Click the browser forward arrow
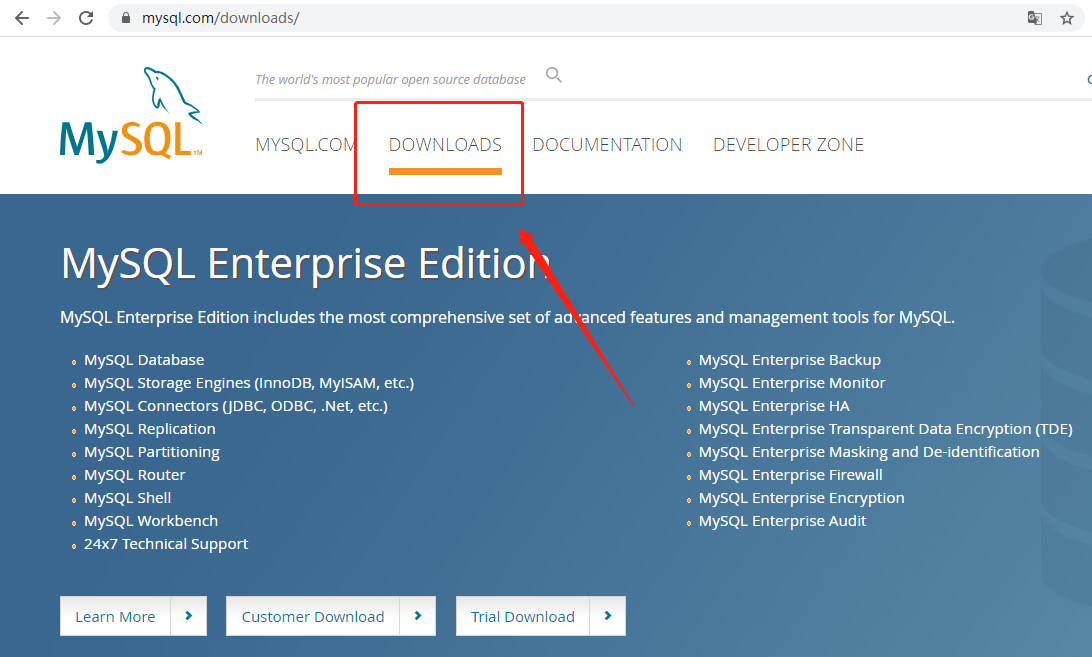The width and height of the screenshot is (1092, 657). [54, 18]
